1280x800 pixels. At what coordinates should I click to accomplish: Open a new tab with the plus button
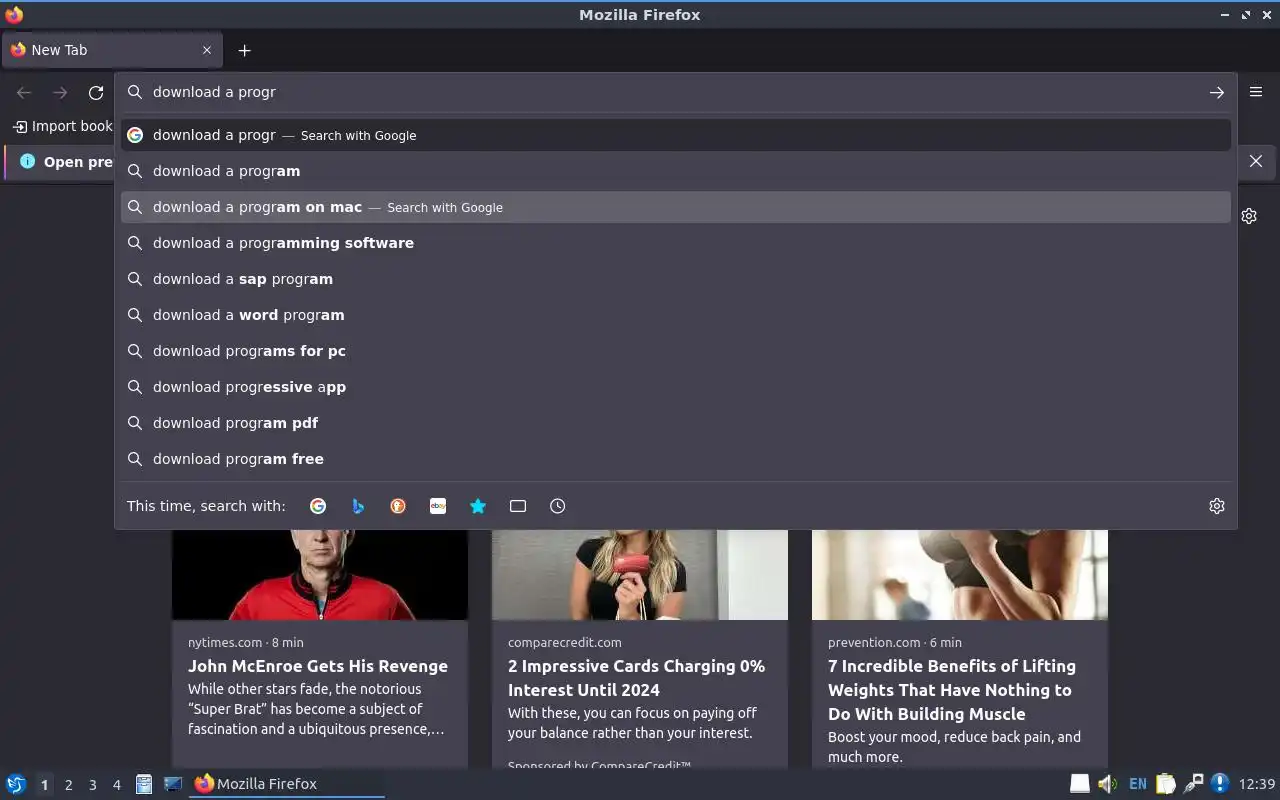[x=244, y=50]
